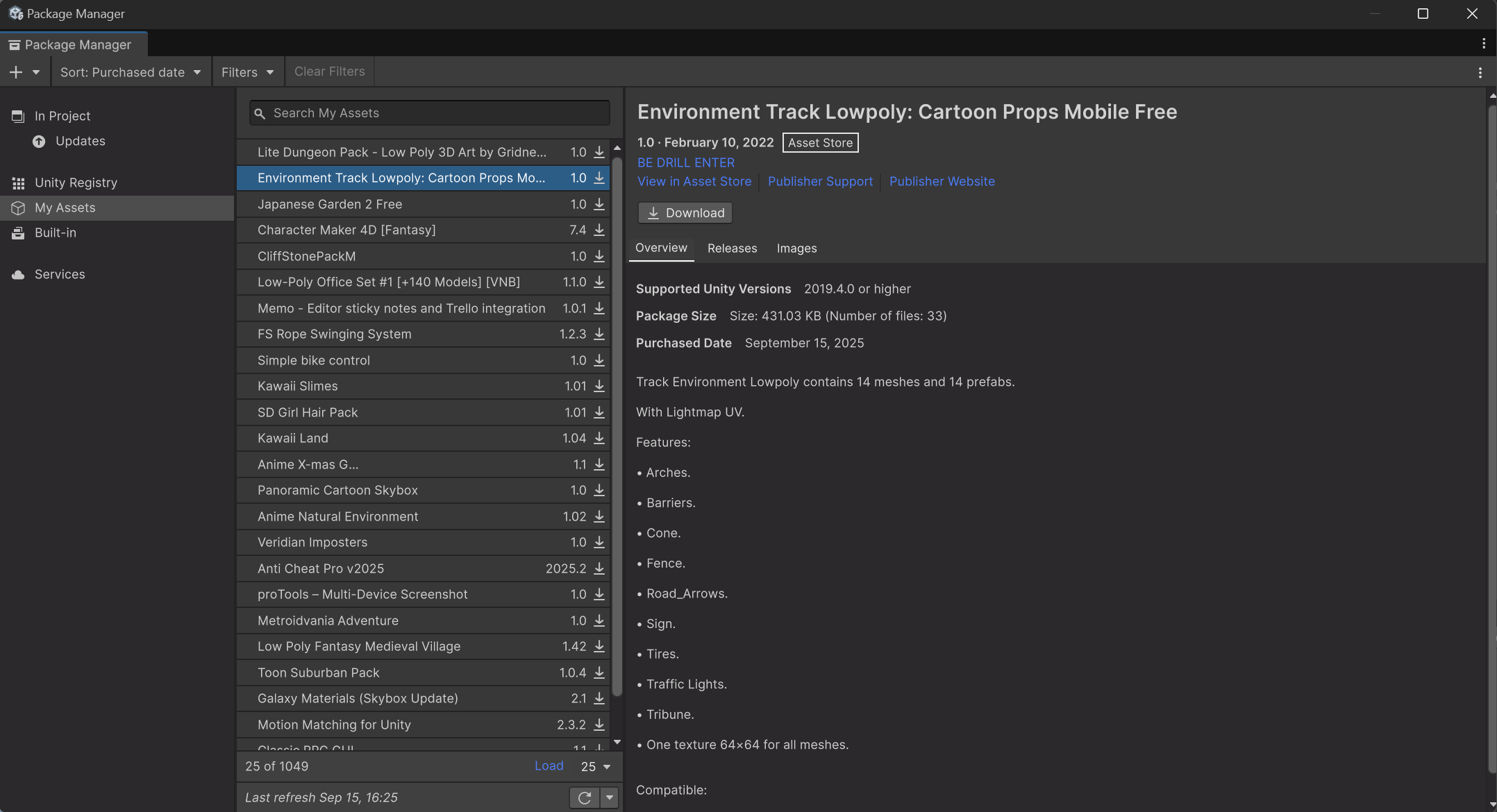Expand the Filters dropdown
The image size is (1497, 812).
coord(247,72)
